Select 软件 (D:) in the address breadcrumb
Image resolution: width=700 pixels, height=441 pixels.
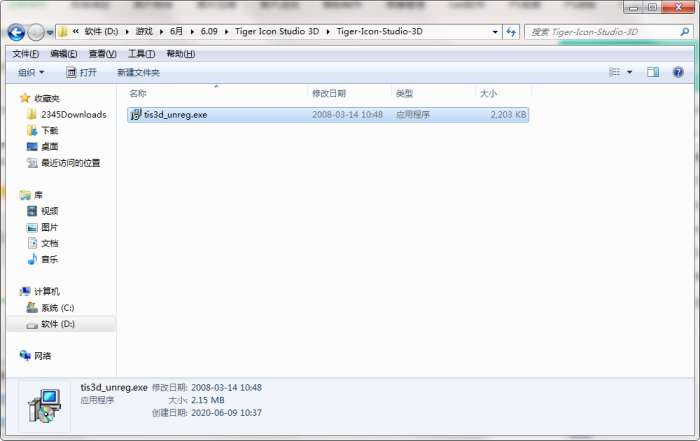pyautogui.click(x=101, y=31)
